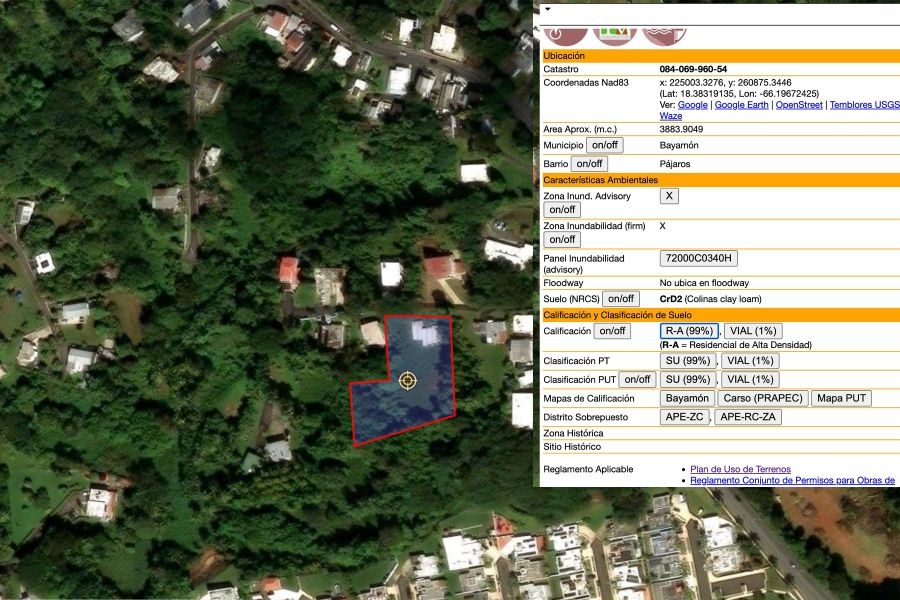
Task: Toggle the Municipio layer on/off
Action: (x=604, y=145)
